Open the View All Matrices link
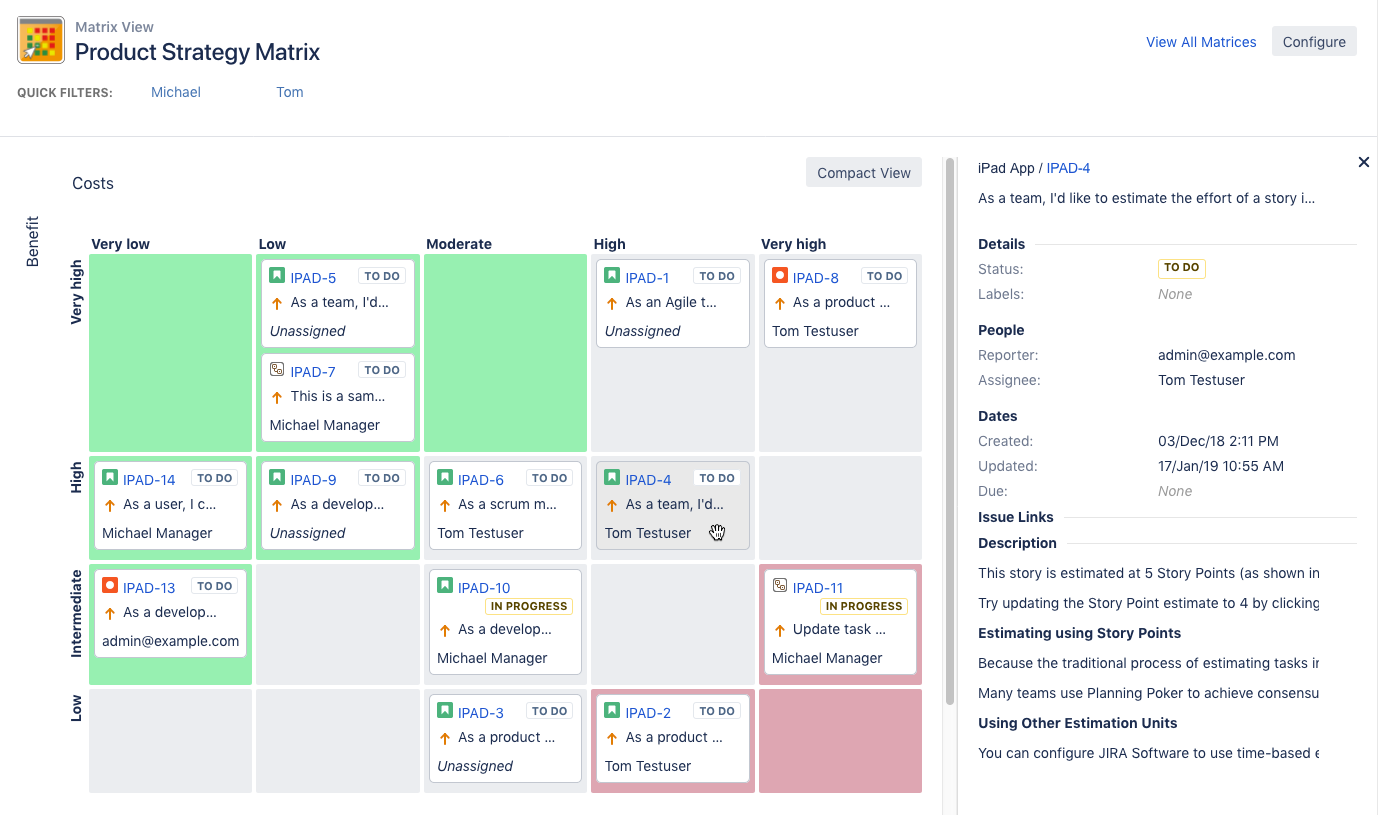 click(1201, 42)
